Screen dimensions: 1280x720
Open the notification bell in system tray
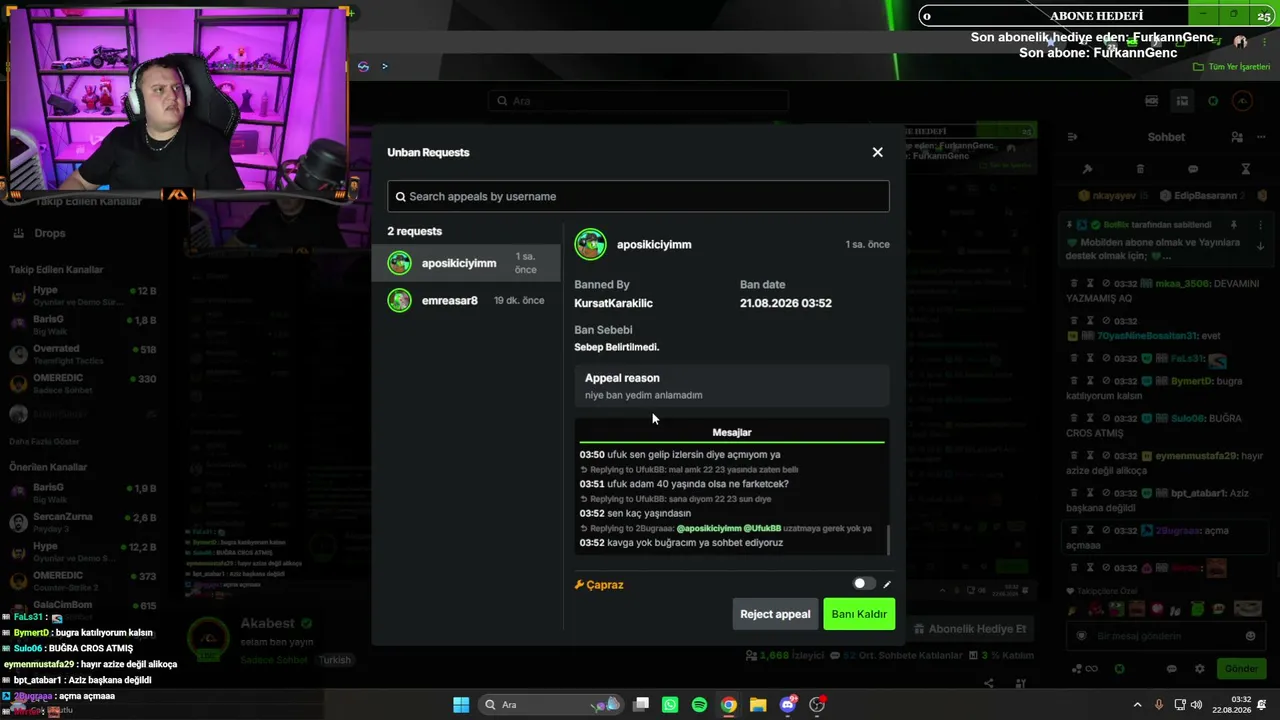(x=1262, y=705)
